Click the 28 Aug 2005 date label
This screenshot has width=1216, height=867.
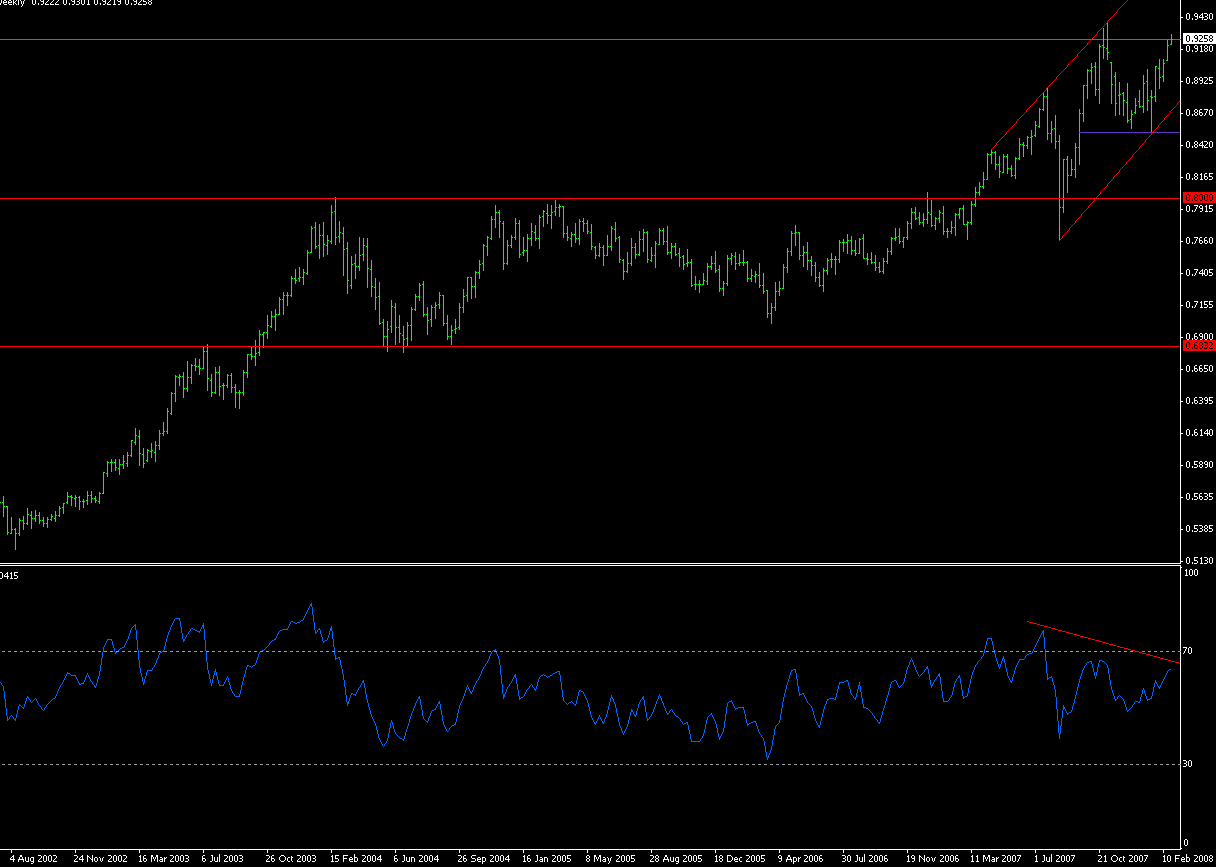677,858
